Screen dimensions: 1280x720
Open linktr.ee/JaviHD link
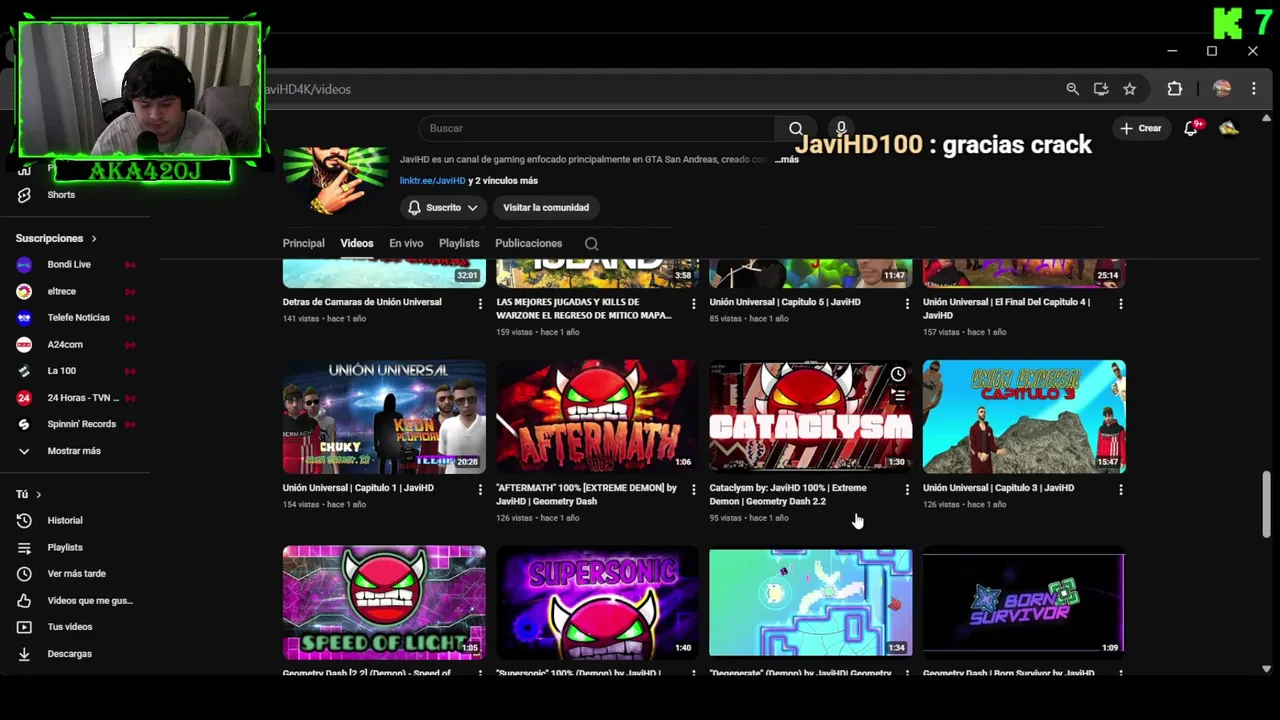(432, 181)
